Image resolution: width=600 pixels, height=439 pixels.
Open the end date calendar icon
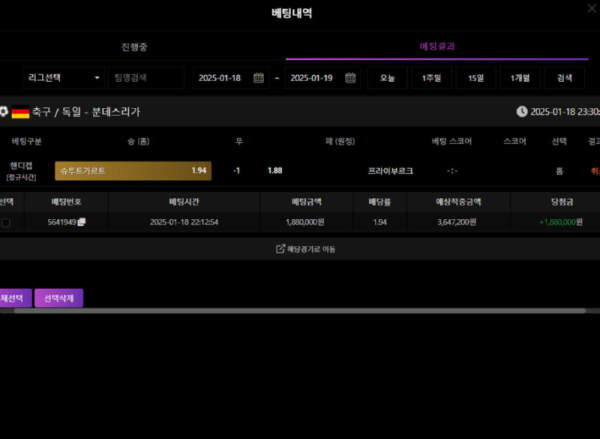(351, 78)
